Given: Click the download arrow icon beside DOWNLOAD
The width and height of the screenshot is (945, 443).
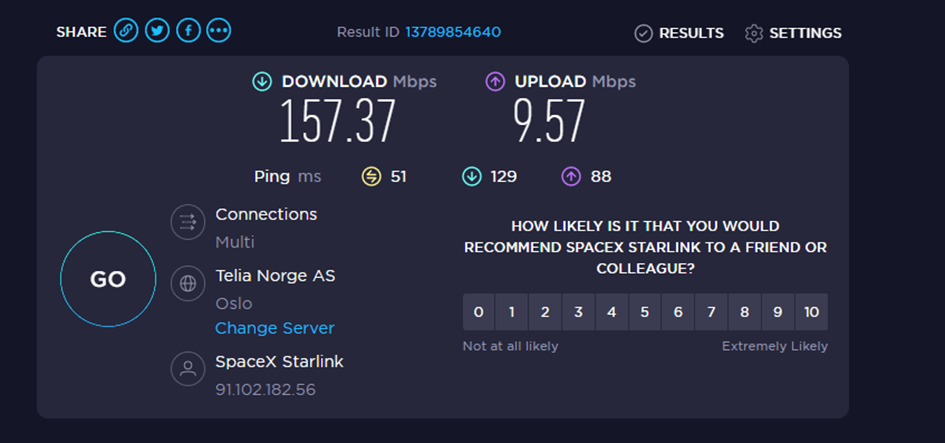Looking at the screenshot, I should tap(262, 81).
